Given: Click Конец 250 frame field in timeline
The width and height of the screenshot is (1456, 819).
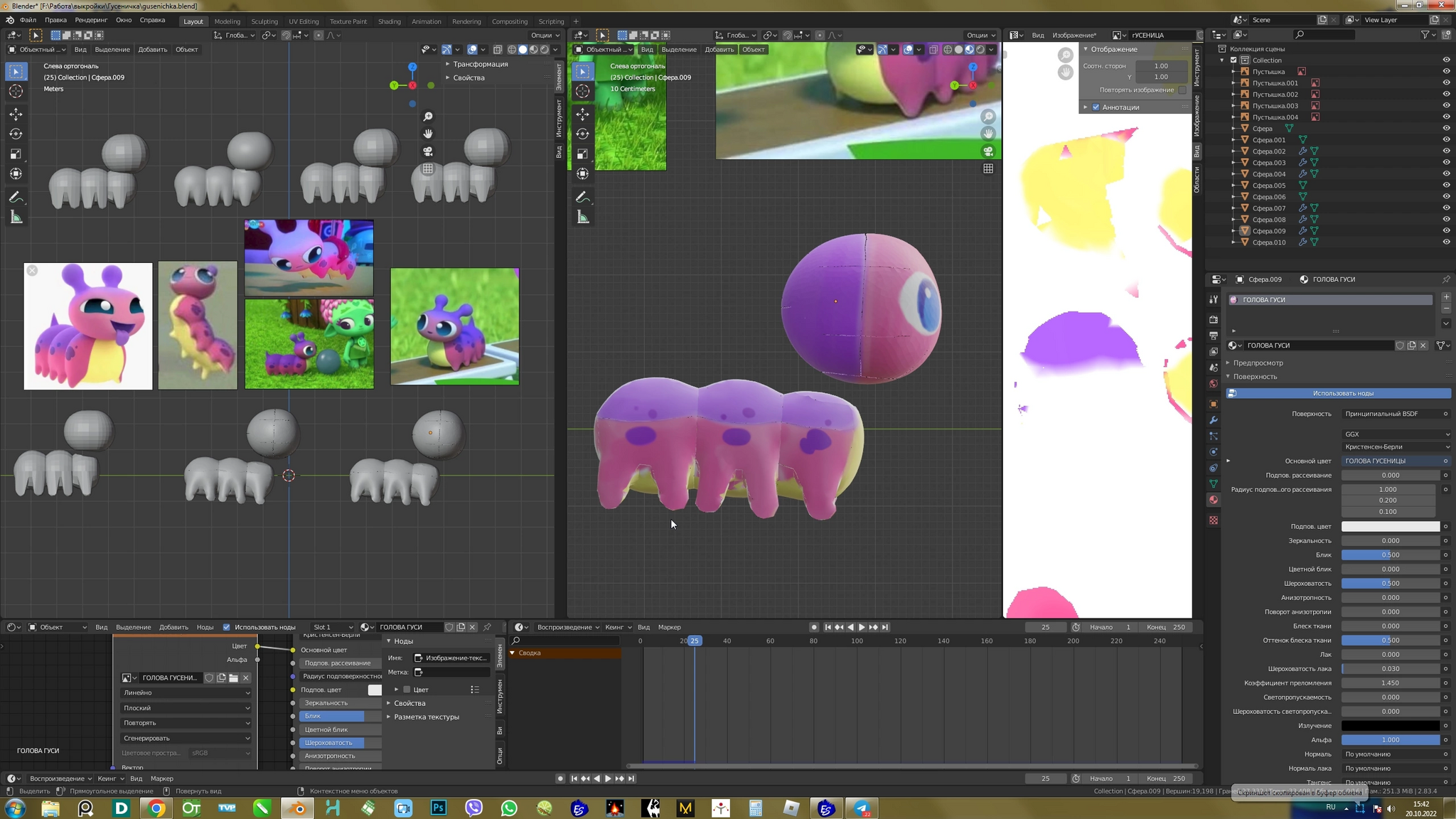Looking at the screenshot, I should 1167,627.
